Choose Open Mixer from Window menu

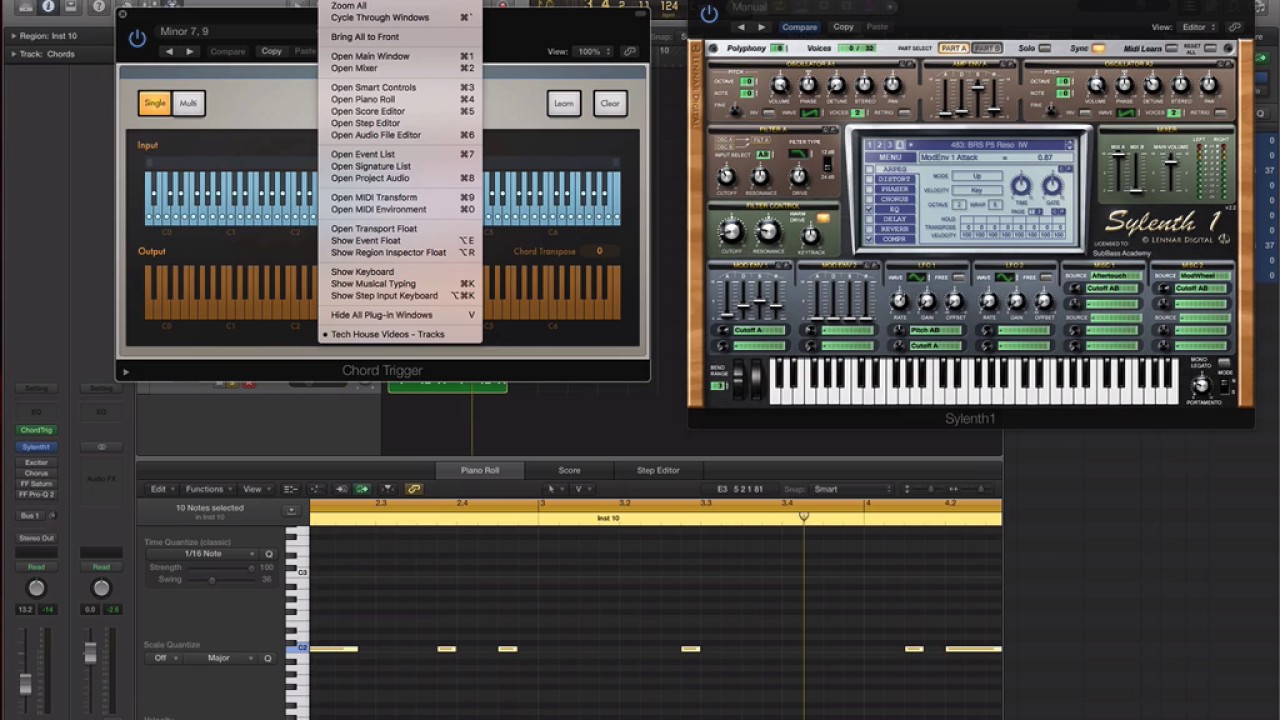(400, 68)
